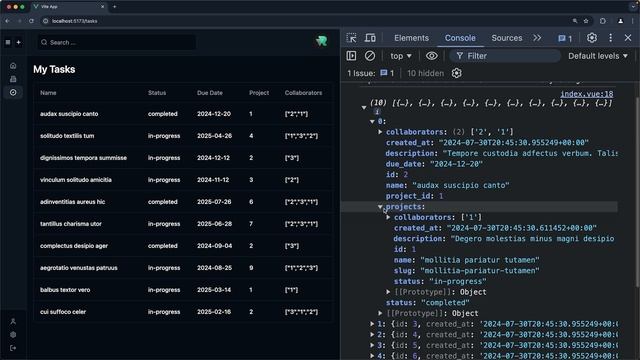The image size is (640, 360).
Task: Bookmark the page with the star icon
Action: pos(586,21)
